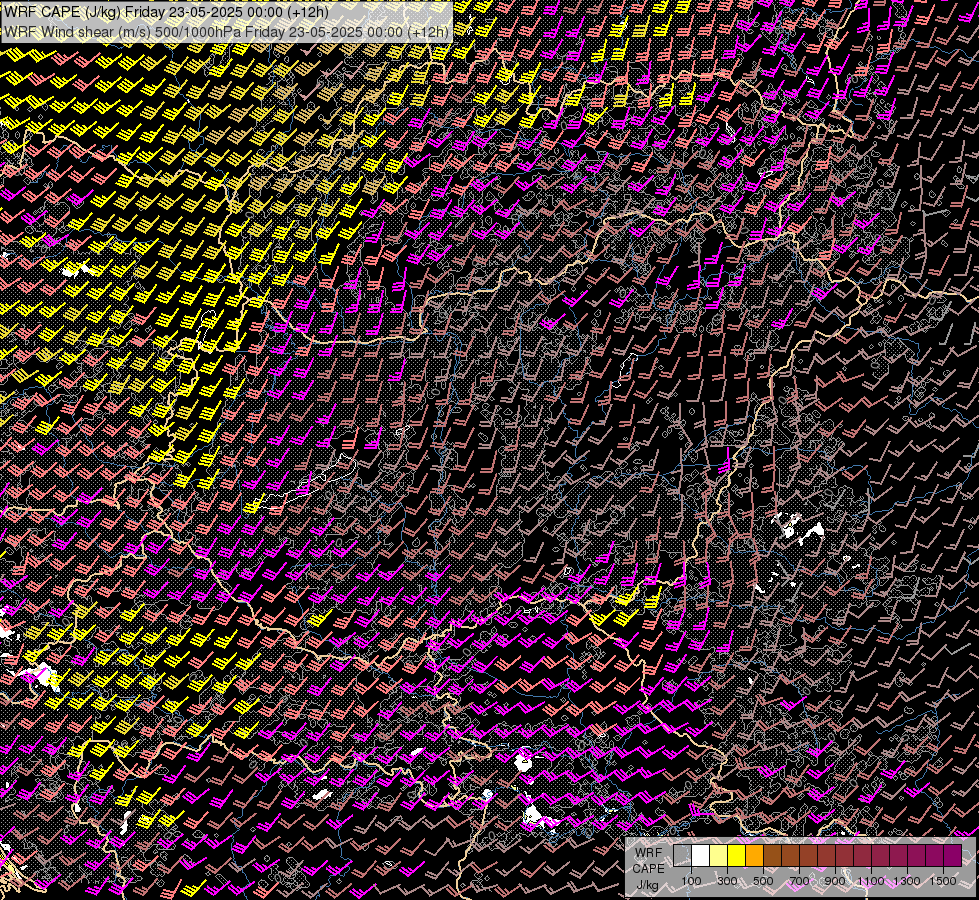The height and width of the screenshot is (900, 979).
Task: Select the bright yellow legend swatch
Action: coord(737,856)
